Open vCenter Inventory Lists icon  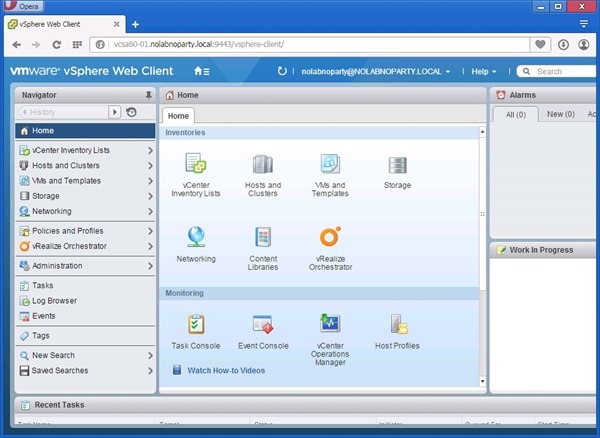196,165
